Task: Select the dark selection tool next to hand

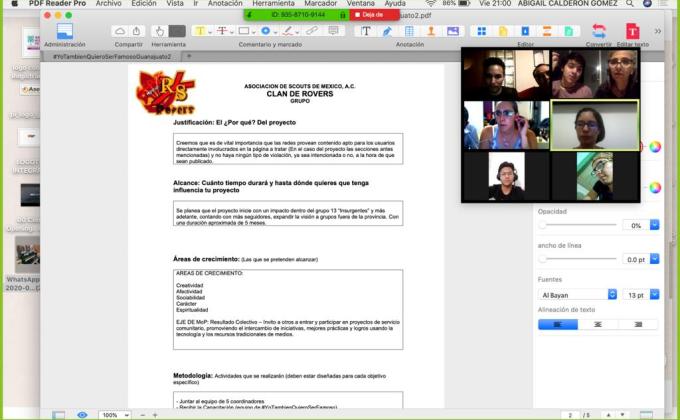Action: (x=177, y=31)
